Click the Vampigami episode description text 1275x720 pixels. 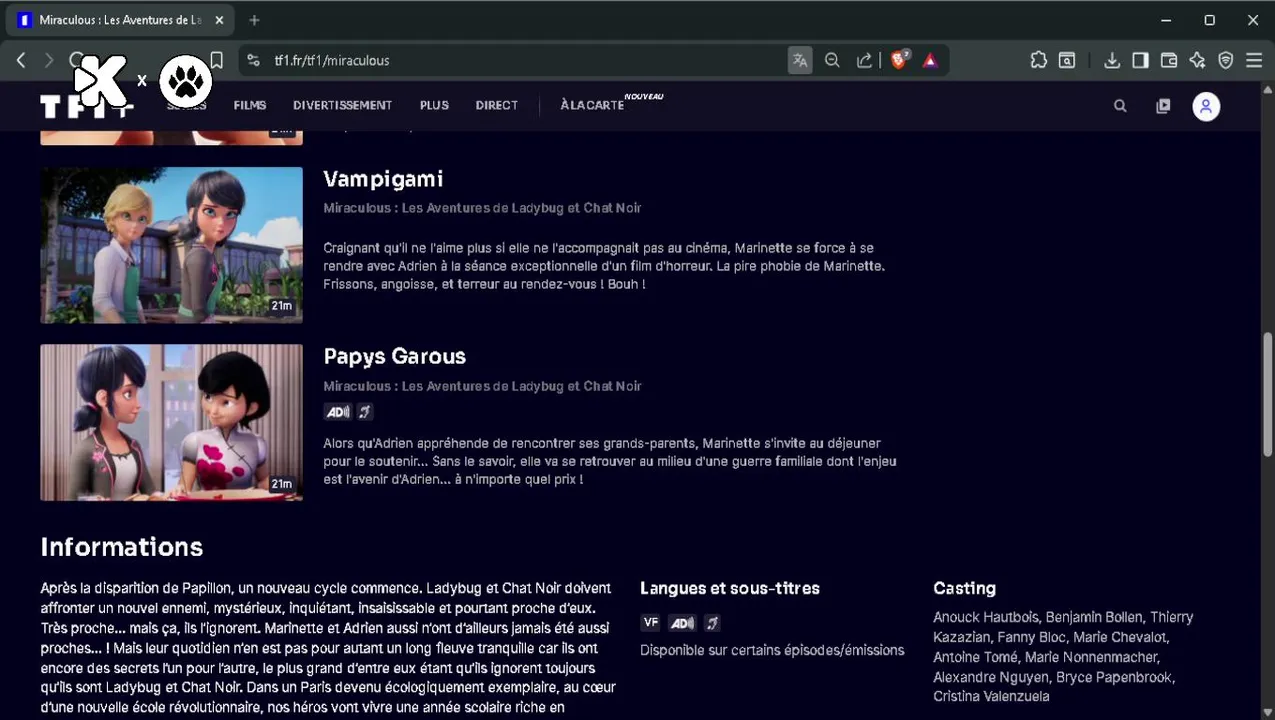click(604, 266)
